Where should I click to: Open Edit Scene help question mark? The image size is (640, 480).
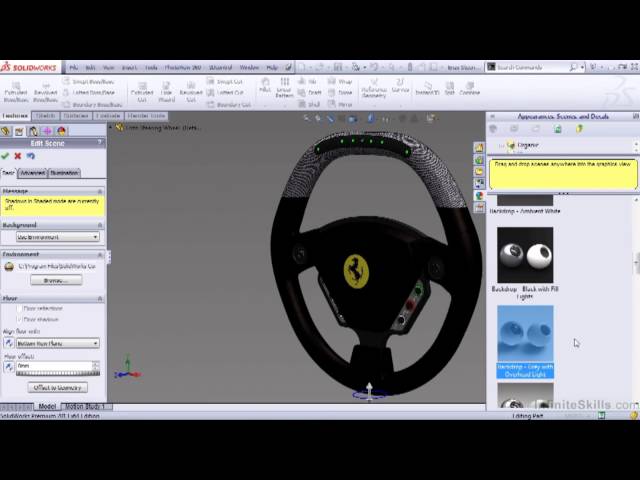point(99,142)
